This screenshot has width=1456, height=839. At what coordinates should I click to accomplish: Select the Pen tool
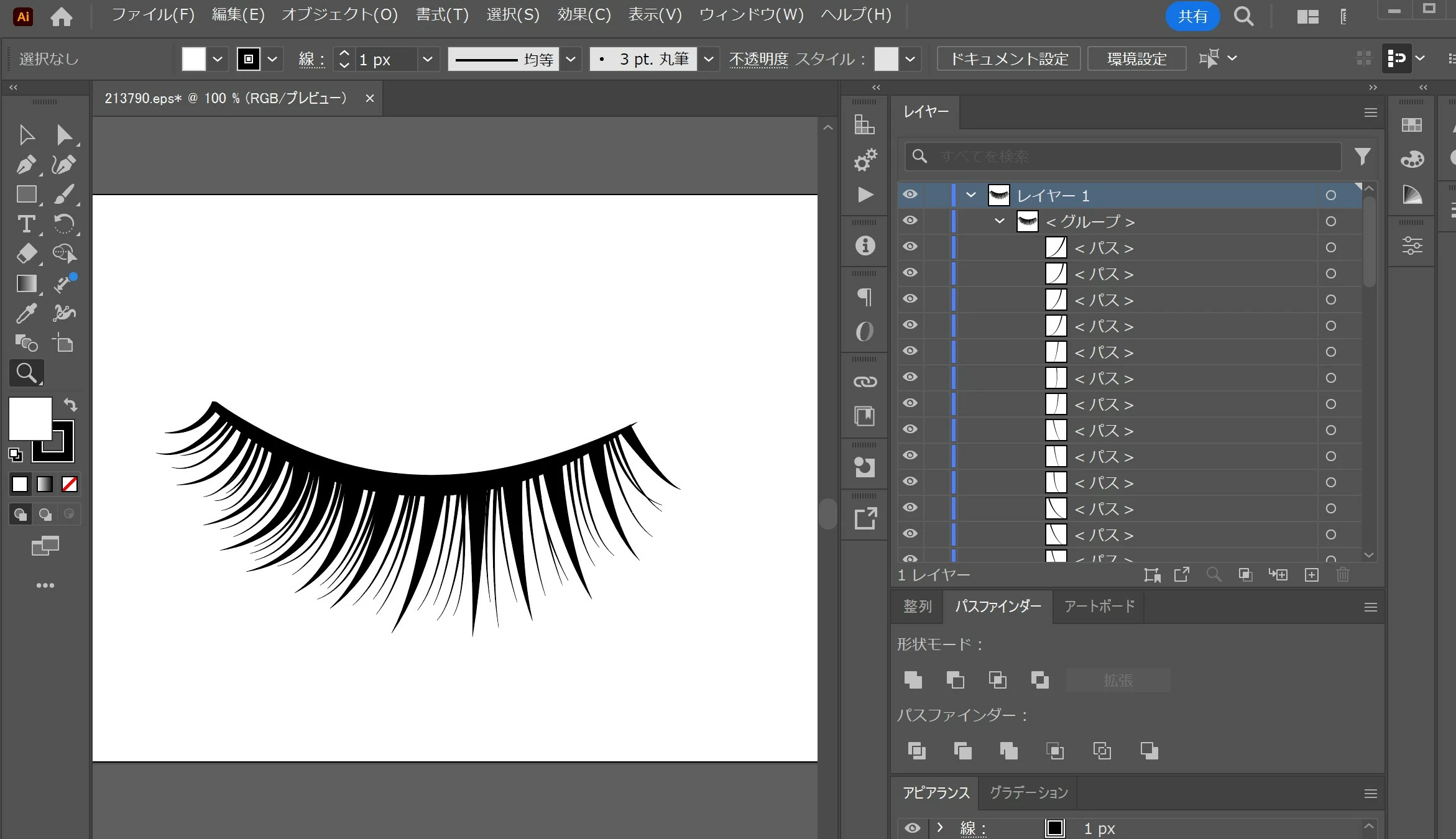(x=26, y=165)
